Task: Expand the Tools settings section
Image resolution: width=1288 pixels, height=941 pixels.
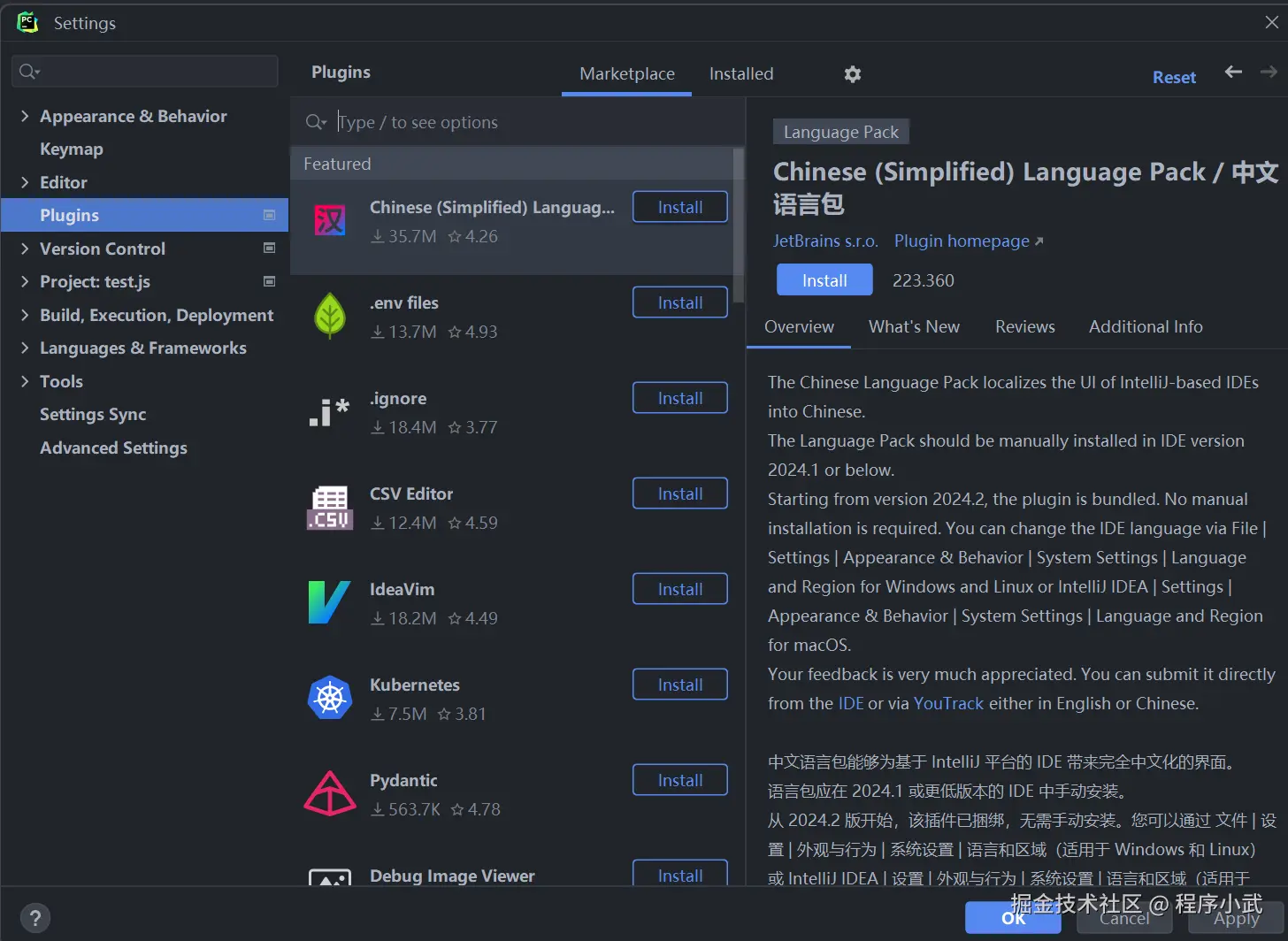Action: (x=25, y=381)
